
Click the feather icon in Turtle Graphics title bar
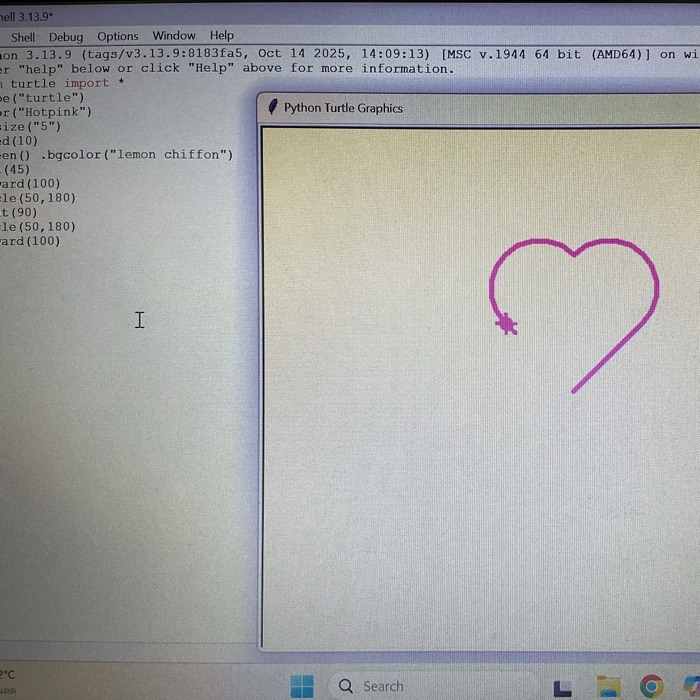272,108
